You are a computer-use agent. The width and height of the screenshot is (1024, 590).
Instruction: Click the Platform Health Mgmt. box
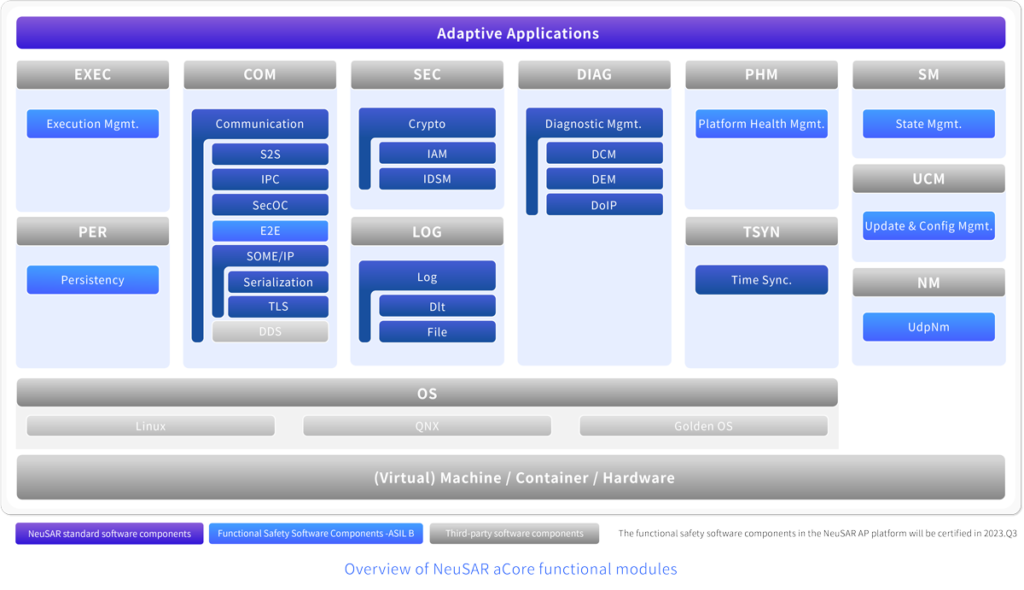[x=761, y=123]
